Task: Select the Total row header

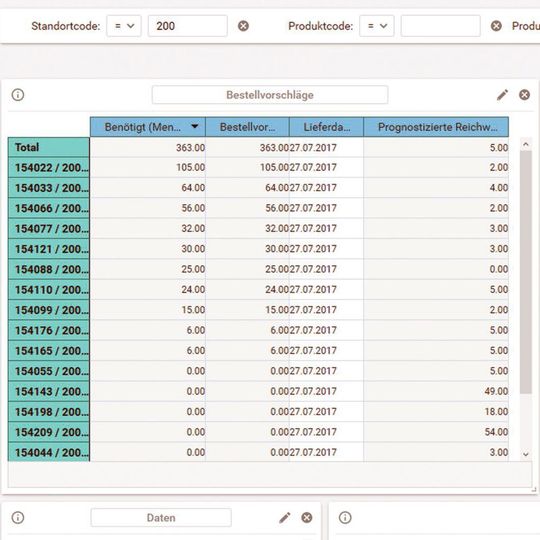Action: 49,147
